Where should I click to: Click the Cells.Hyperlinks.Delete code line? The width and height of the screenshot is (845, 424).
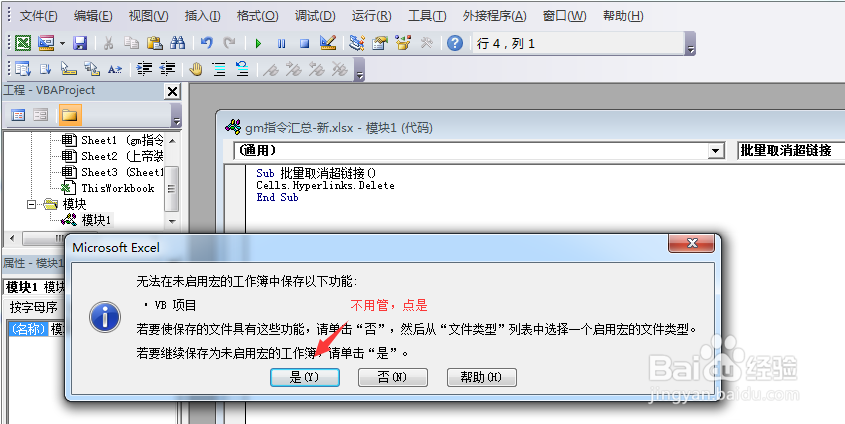point(325,185)
